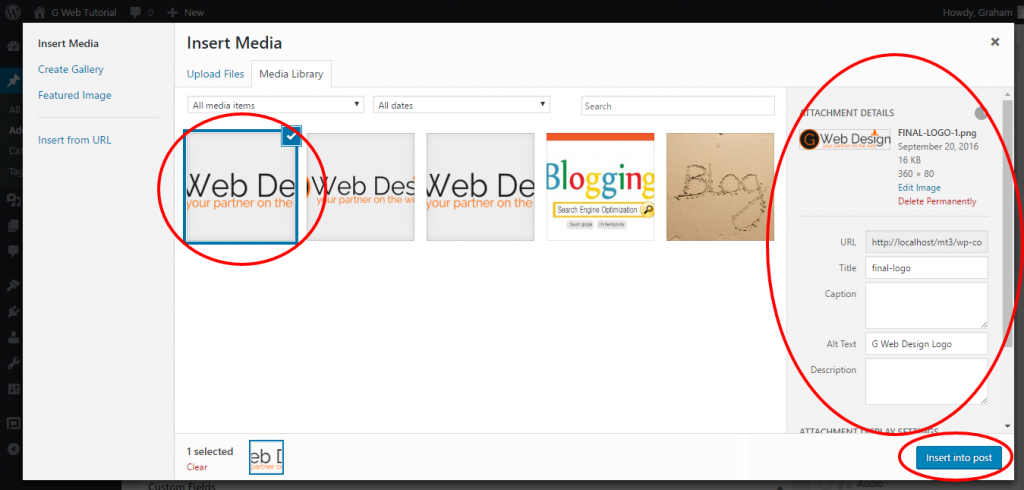The height and width of the screenshot is (490, 1024).
Task: Open Create Gallery in the left menu
Action: coord(71,69)
